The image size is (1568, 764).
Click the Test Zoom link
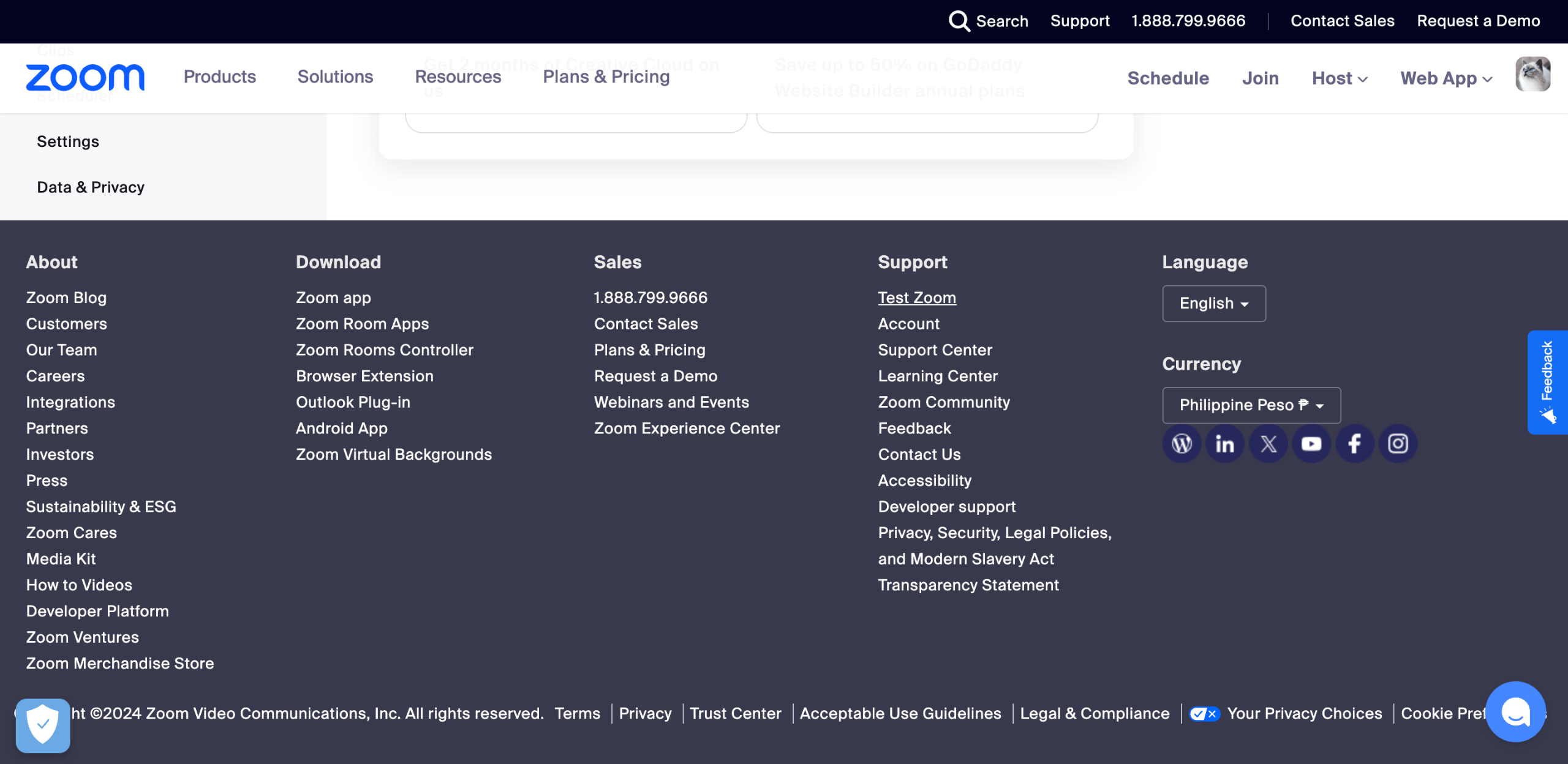point(917,298)
